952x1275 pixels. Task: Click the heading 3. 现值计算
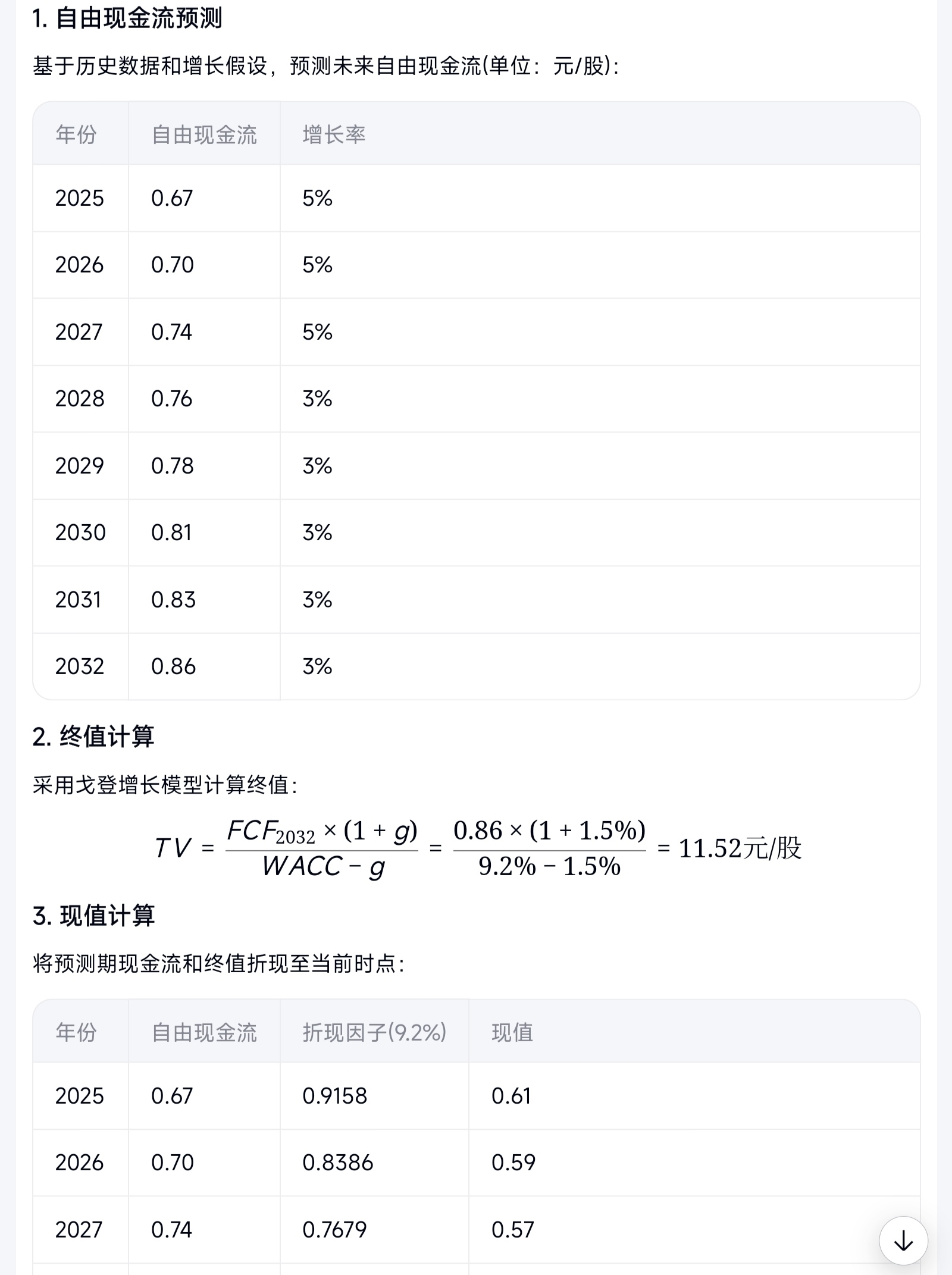click(x=94, y=916)
